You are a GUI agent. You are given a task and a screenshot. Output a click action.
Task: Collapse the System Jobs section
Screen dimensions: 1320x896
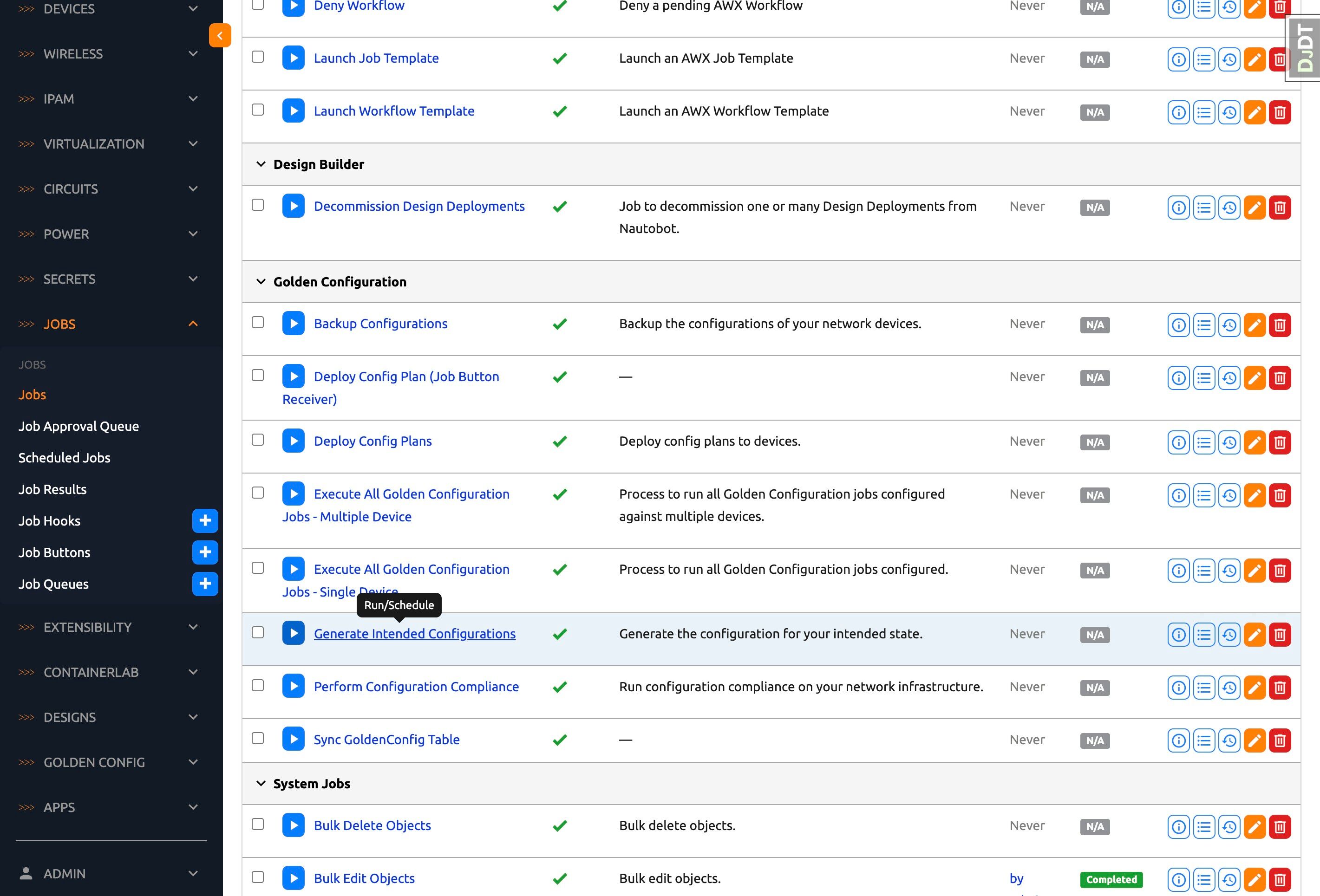pyautogui.click(x=261, y=784)
